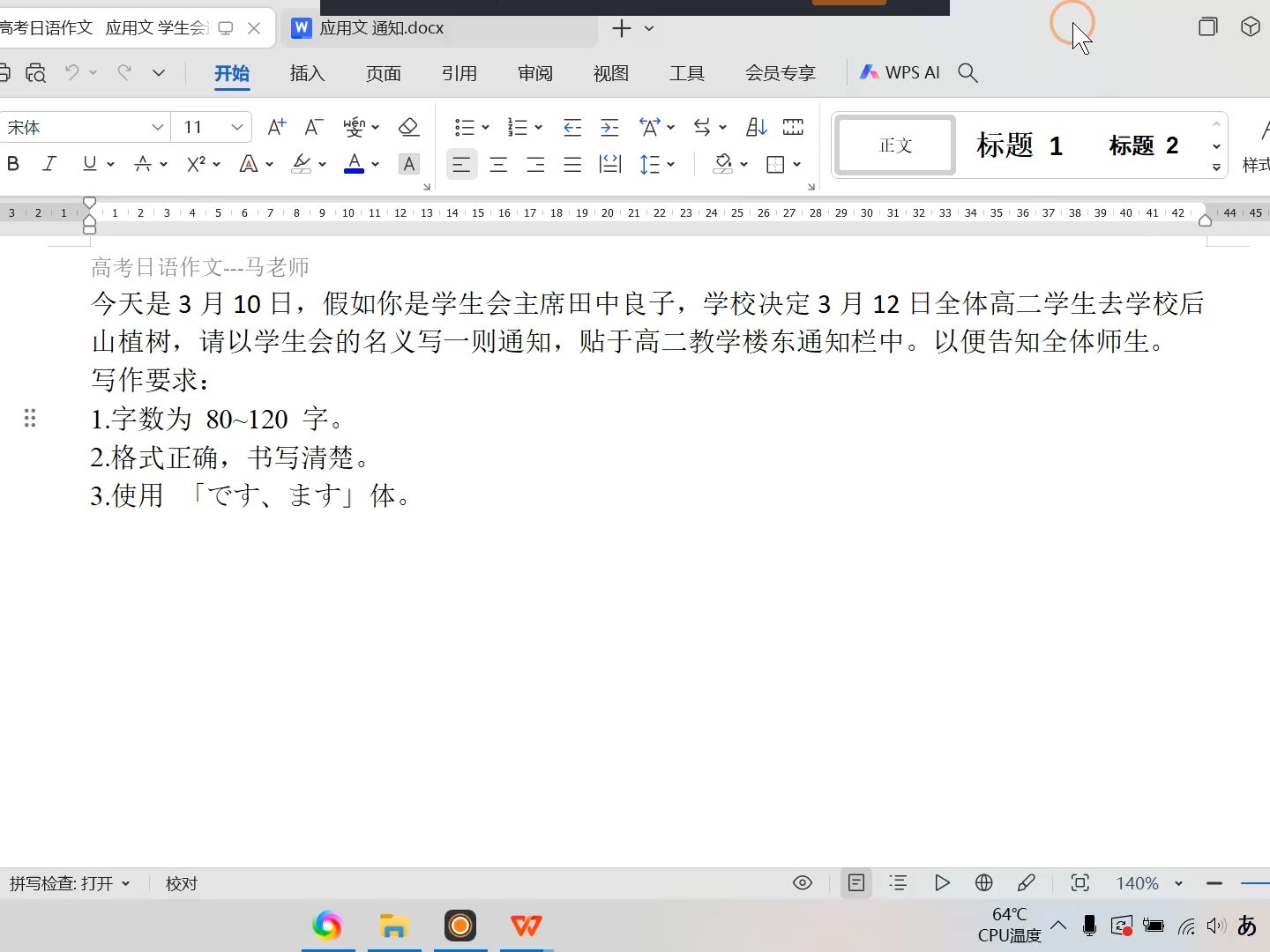Image resolution: width=1270 pixels, height=952 pixels.
Task: Click the line spacing icon
Action: pyautogui.click(x=650, y=164)
